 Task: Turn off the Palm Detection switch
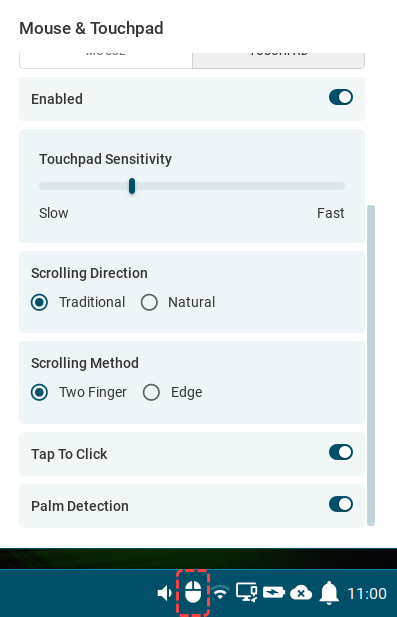341,504
